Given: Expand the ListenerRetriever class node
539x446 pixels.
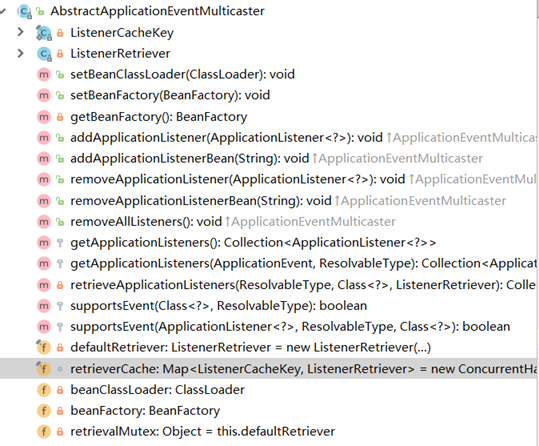Looking at the screenshot, I should coord(21,53).
